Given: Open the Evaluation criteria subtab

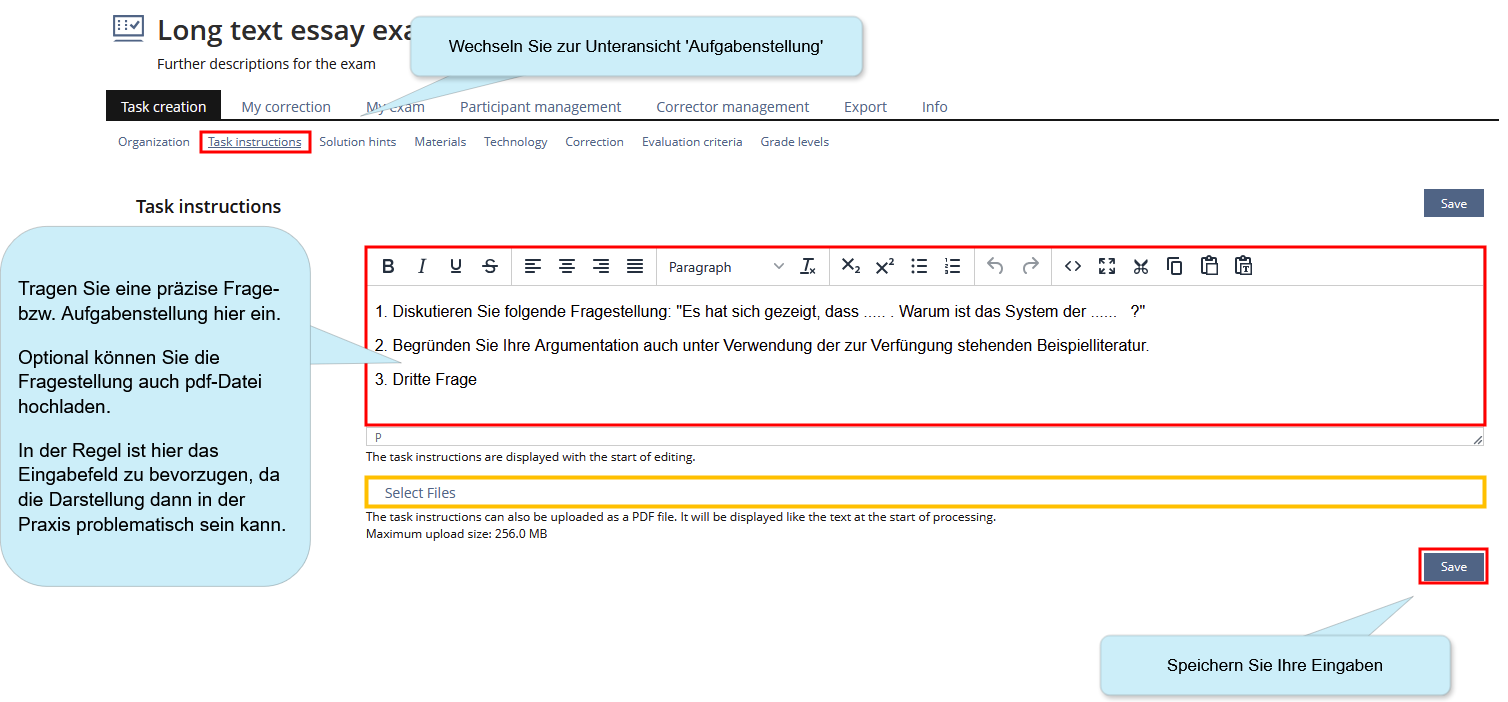Looking at the screenshot, I should (692, 142).
